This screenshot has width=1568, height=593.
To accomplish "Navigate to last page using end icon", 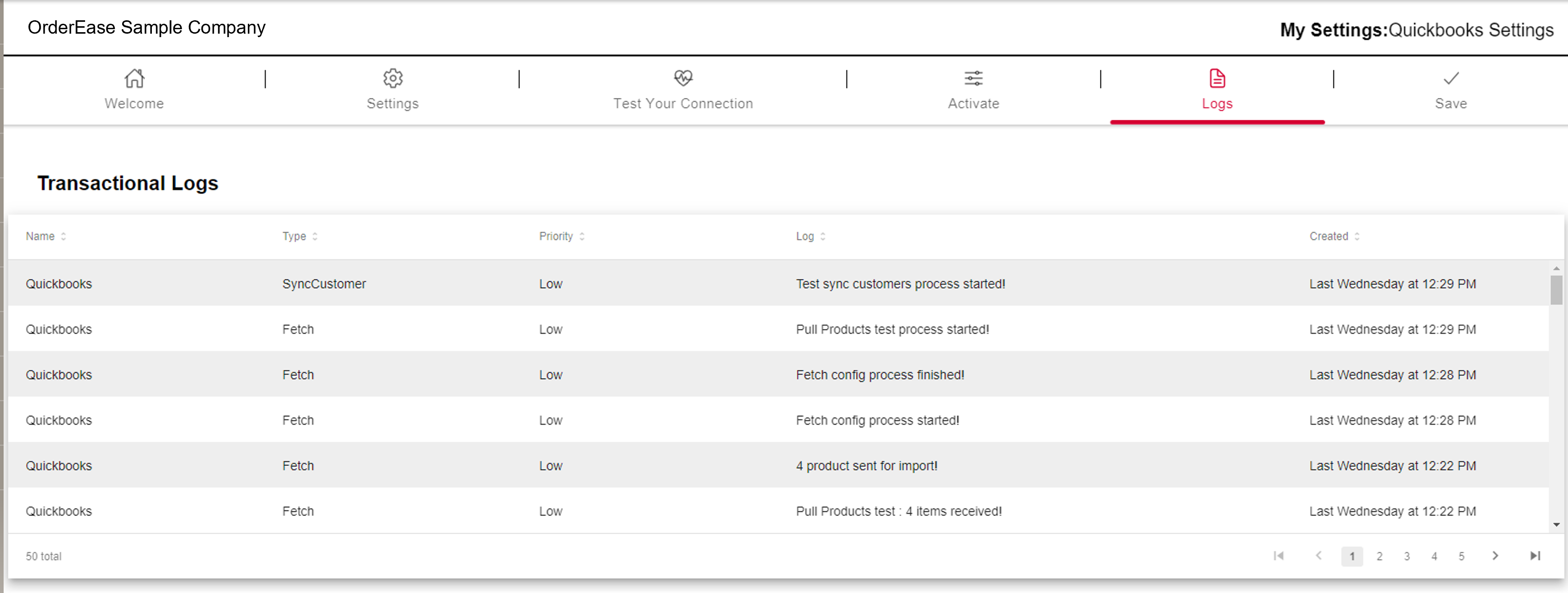I will (x=1535, y=557).
